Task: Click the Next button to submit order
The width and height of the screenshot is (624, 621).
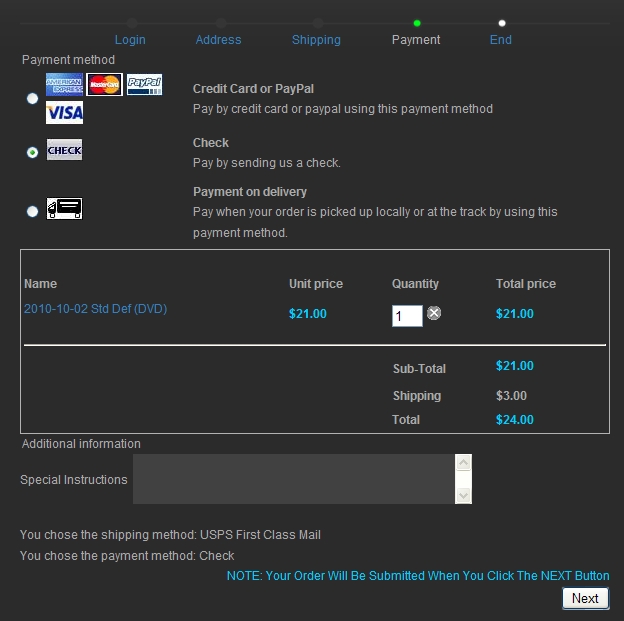Action: coord(585,598)
